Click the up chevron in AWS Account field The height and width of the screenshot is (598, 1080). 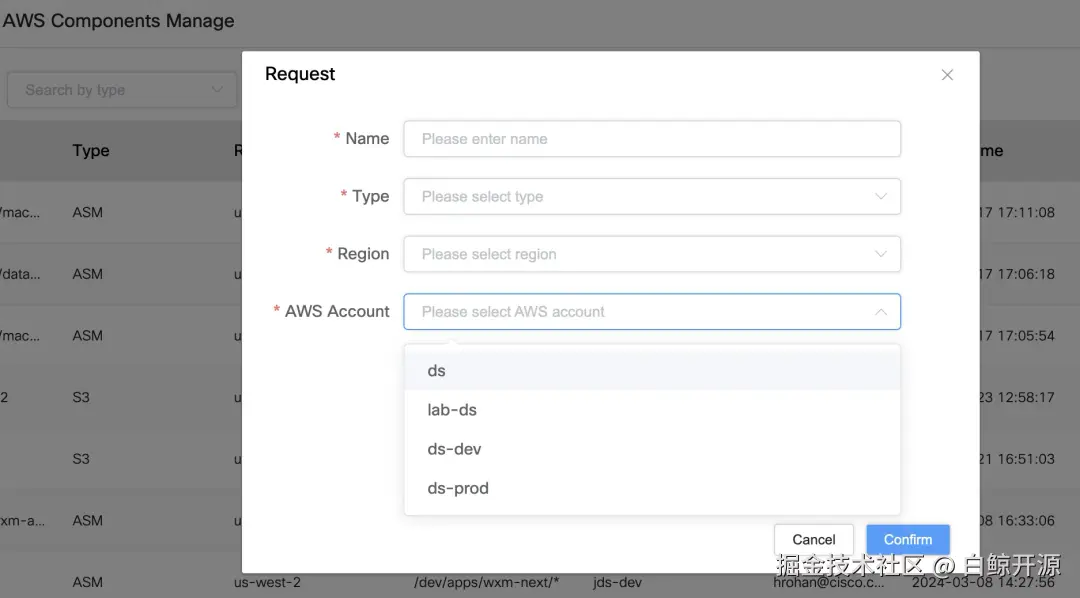coord(880,312)
